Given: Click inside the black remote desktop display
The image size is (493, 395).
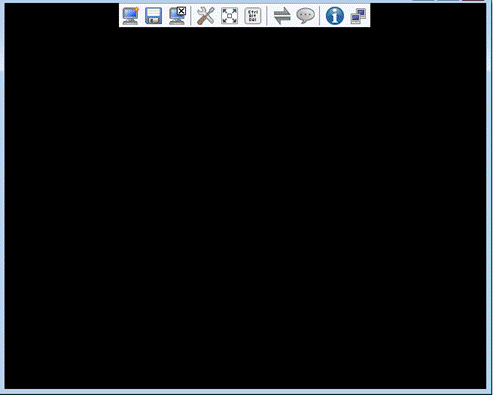Looking at the screenshot, I should 245,207.
